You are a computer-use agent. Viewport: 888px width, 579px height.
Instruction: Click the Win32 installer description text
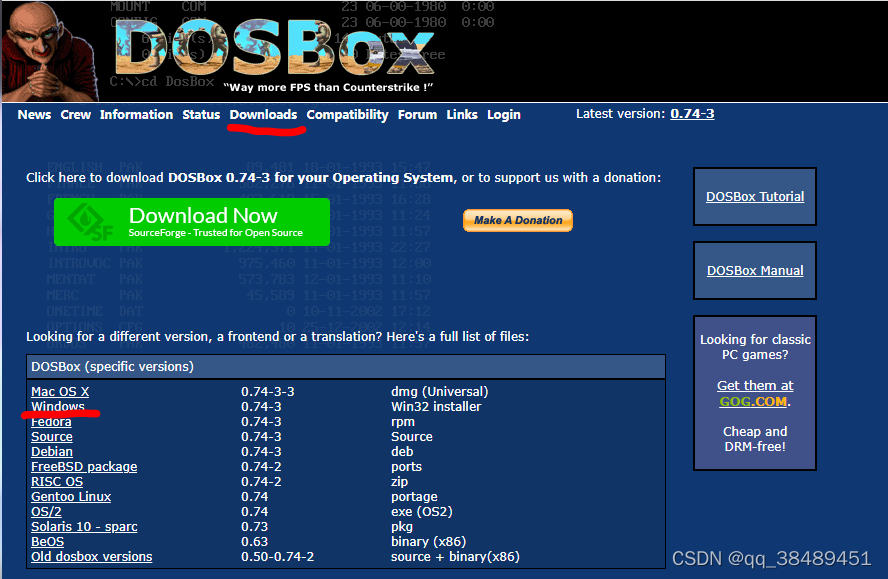436,406
